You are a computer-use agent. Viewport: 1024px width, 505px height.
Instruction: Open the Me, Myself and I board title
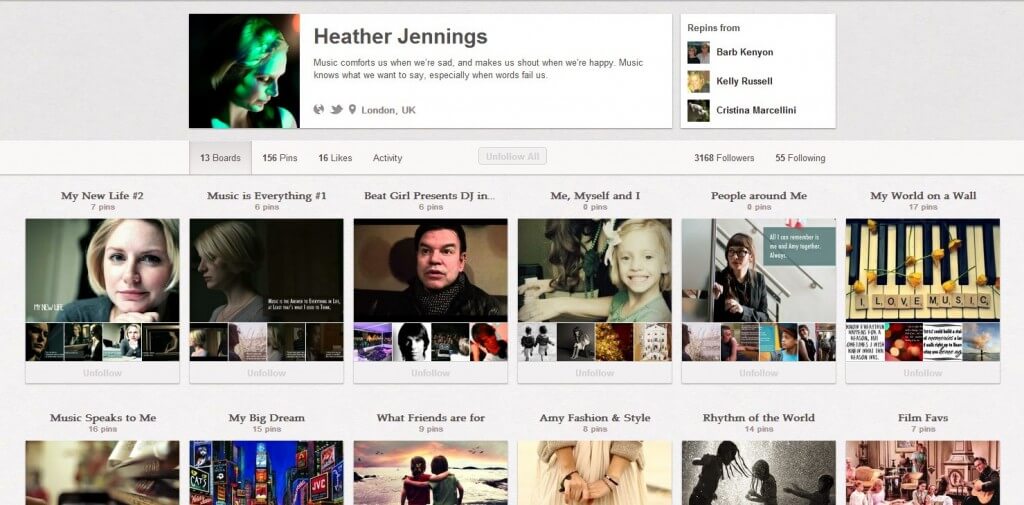pyautogui.click(x=594, y=195)
